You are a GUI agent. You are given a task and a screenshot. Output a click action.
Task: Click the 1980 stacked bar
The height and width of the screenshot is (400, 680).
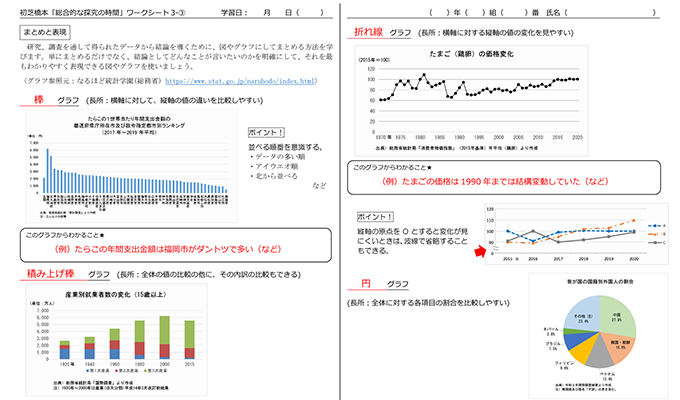(x=140, y=340)
